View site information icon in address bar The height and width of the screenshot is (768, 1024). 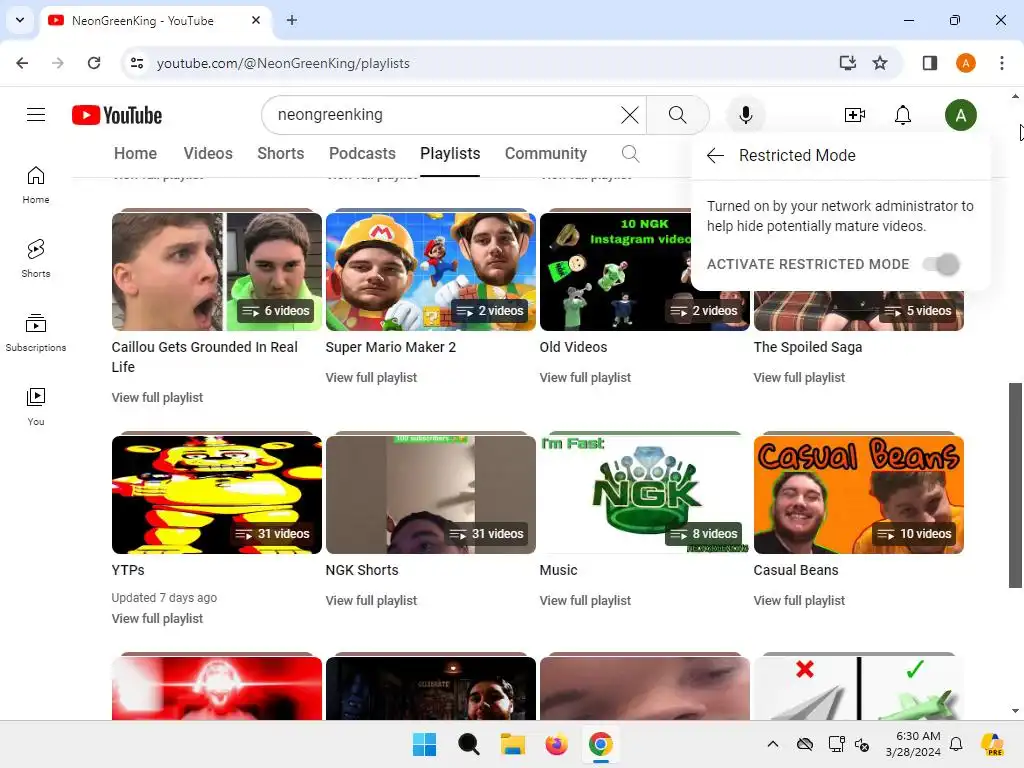coord(137,63)
